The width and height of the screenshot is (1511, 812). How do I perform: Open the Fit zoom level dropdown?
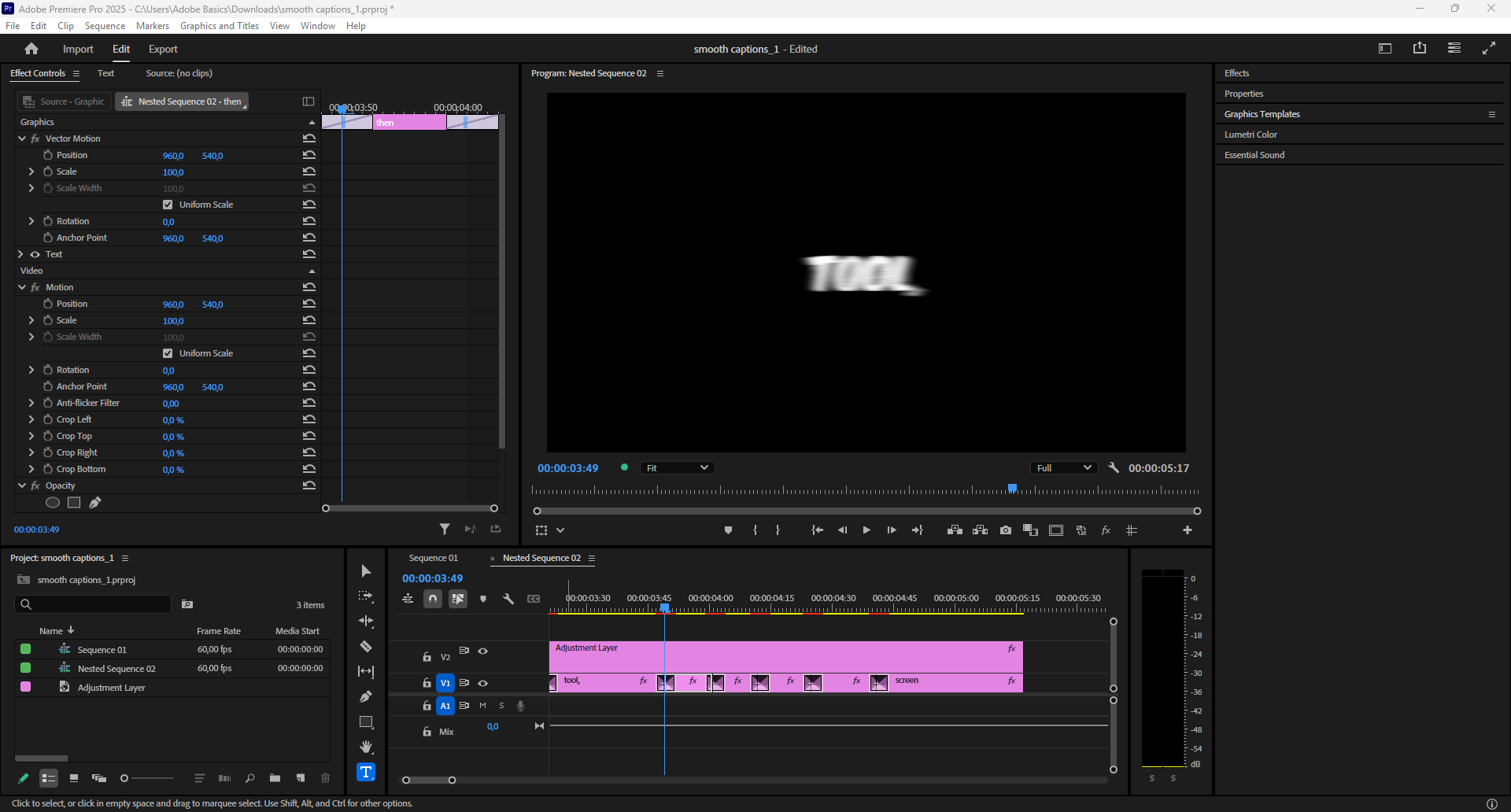(677, 468)
